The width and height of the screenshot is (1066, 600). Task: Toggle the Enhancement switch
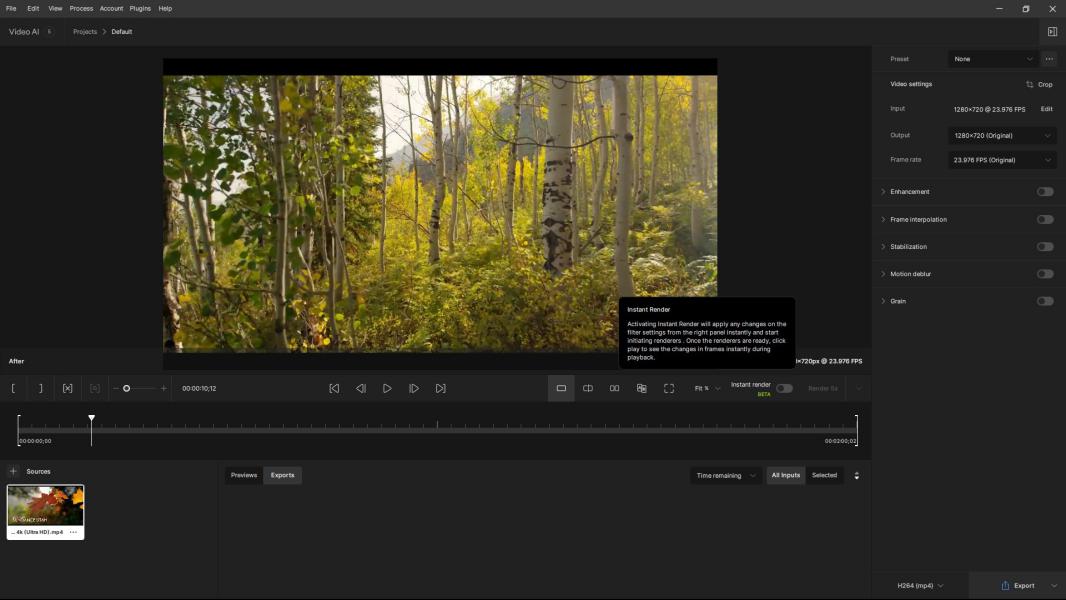tap(1045, 192)
